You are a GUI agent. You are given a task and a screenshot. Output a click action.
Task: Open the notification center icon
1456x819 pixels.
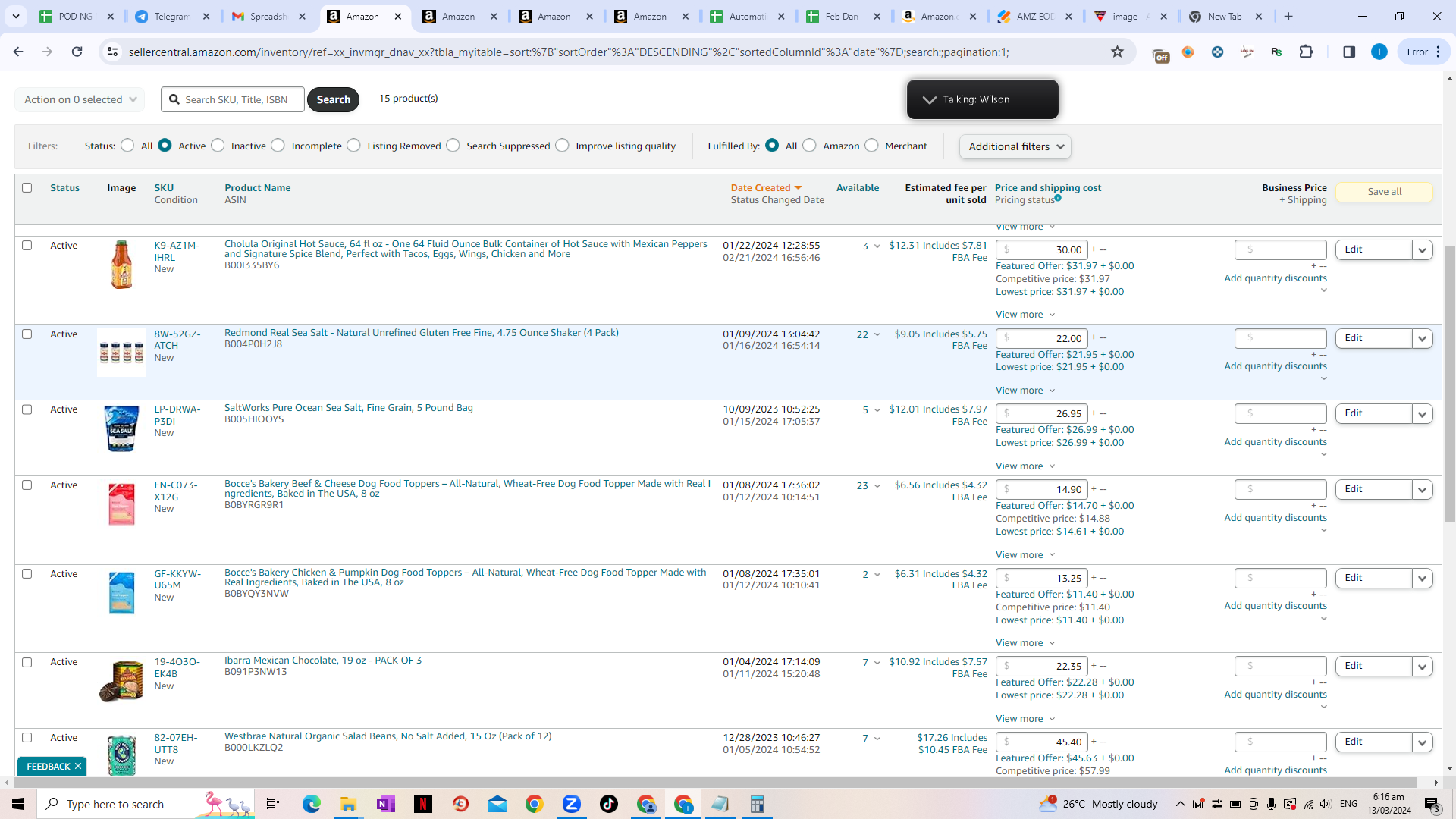tap(1432, 804)
